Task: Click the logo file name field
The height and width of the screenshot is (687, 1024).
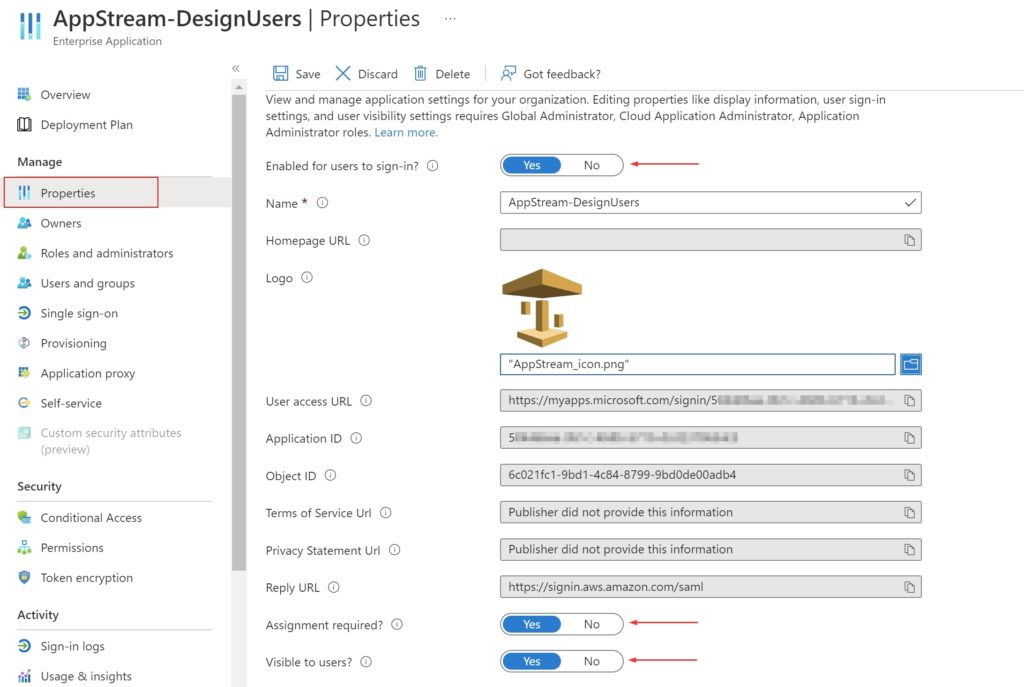Action: (x=697, y=364)
